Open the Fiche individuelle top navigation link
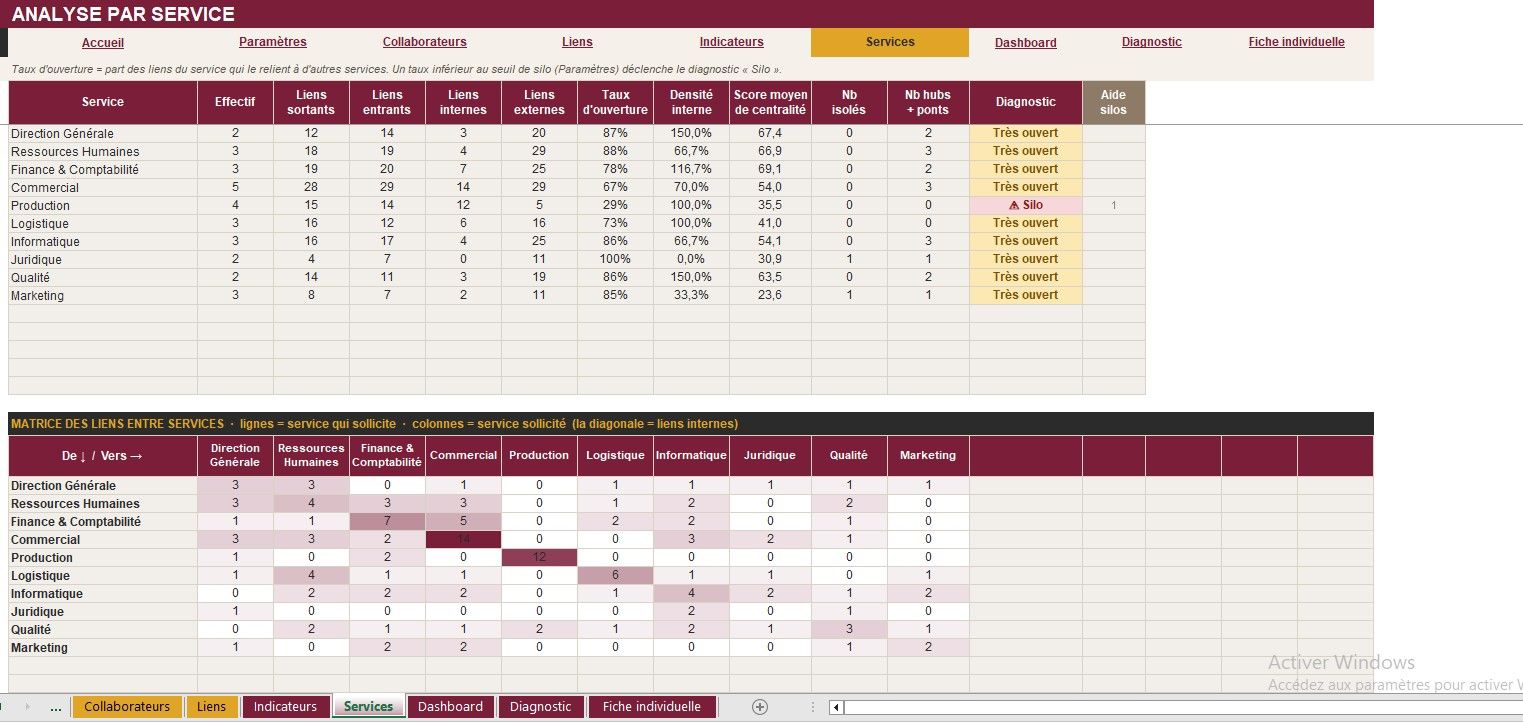1523x722 pixels. pyautogui.click(x=1297, y=42)
